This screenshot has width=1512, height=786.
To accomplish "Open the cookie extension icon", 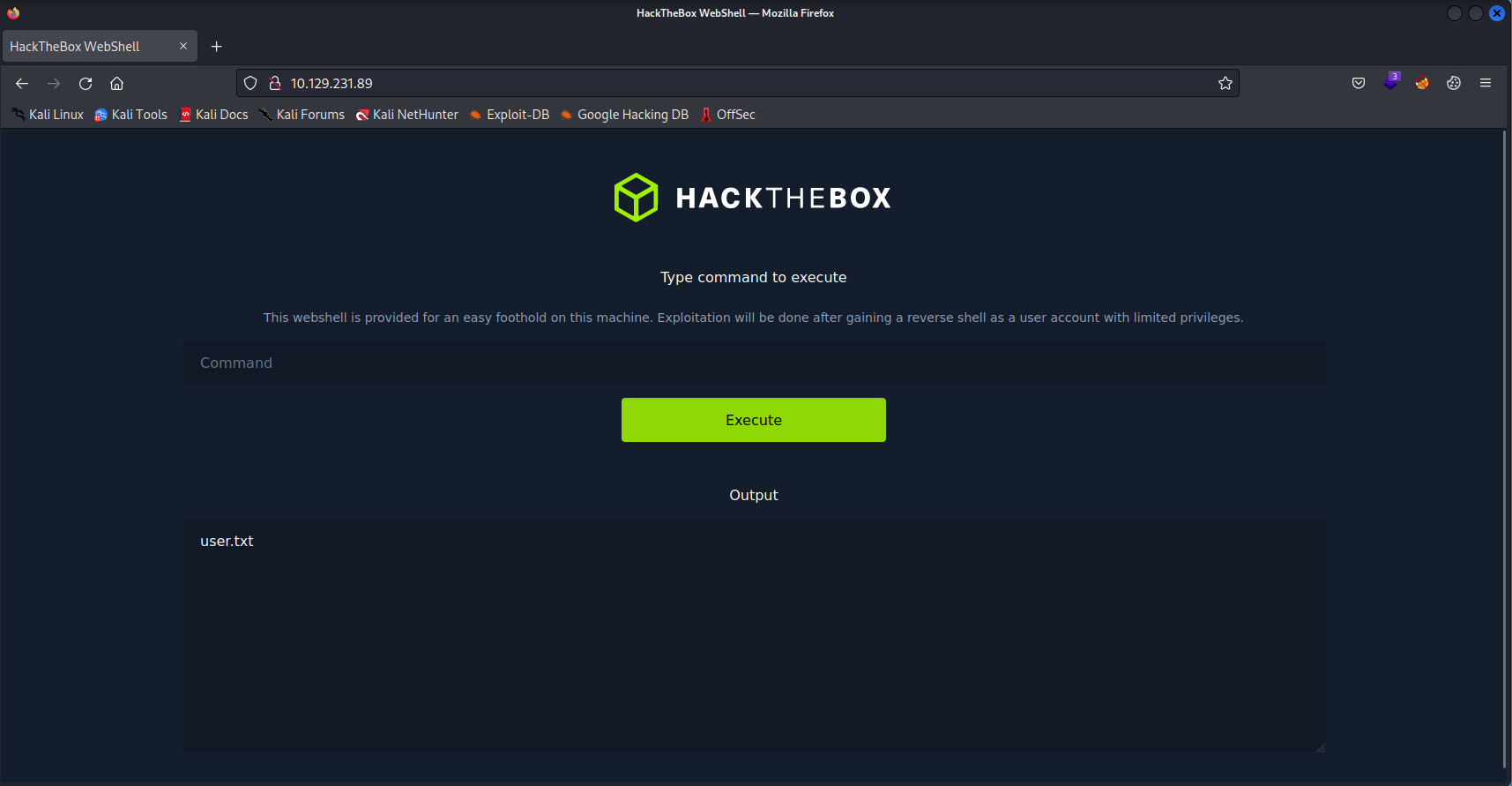I will [x=1454, y=83].
